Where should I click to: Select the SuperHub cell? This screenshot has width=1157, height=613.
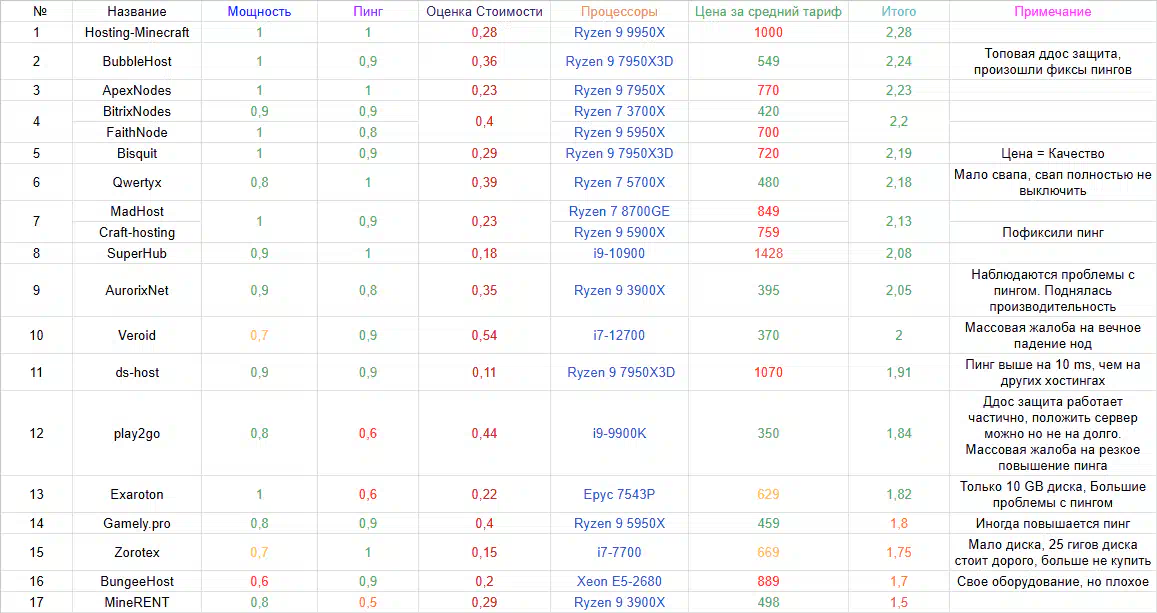tap(137, 253)
